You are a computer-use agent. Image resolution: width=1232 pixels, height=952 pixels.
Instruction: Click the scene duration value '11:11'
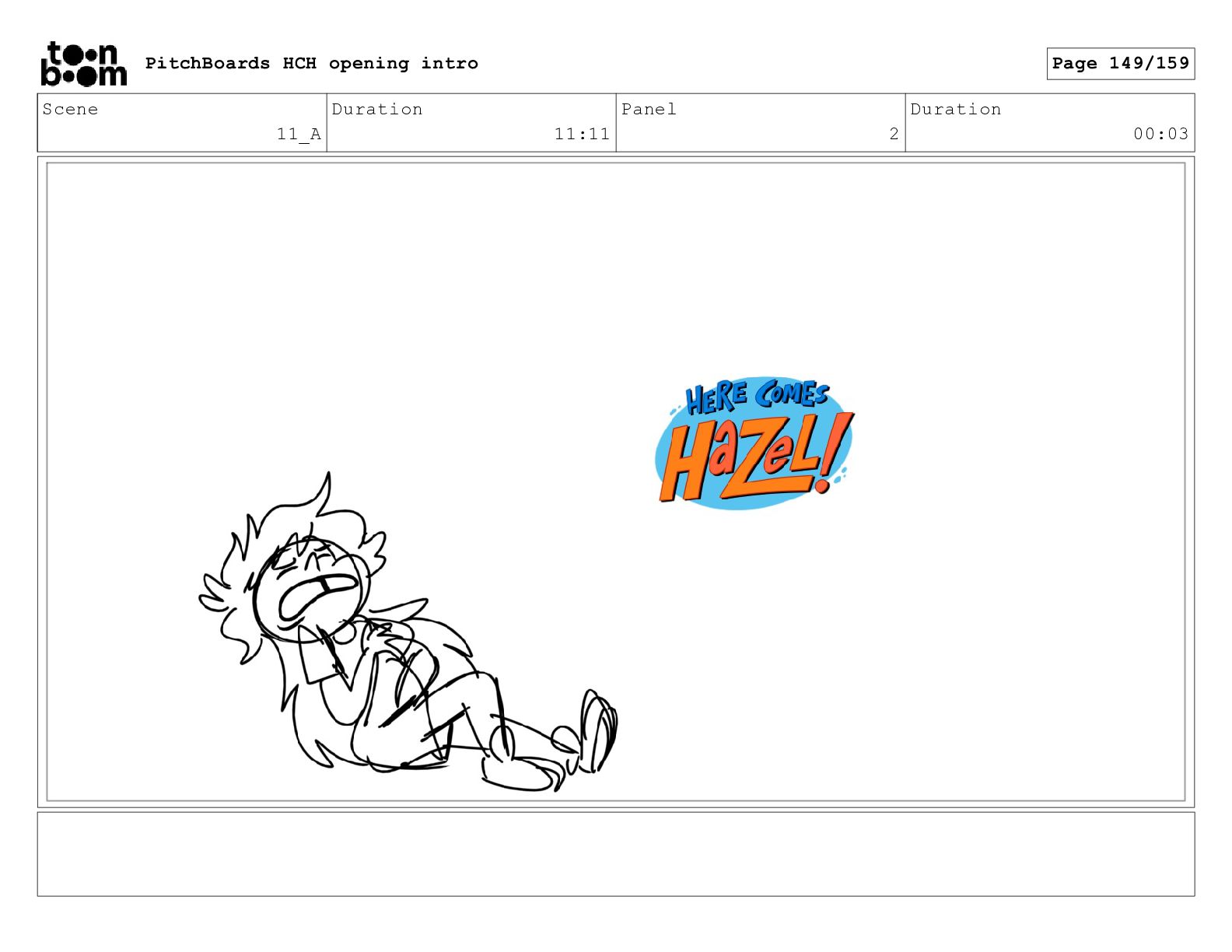[x=582, y=135]
